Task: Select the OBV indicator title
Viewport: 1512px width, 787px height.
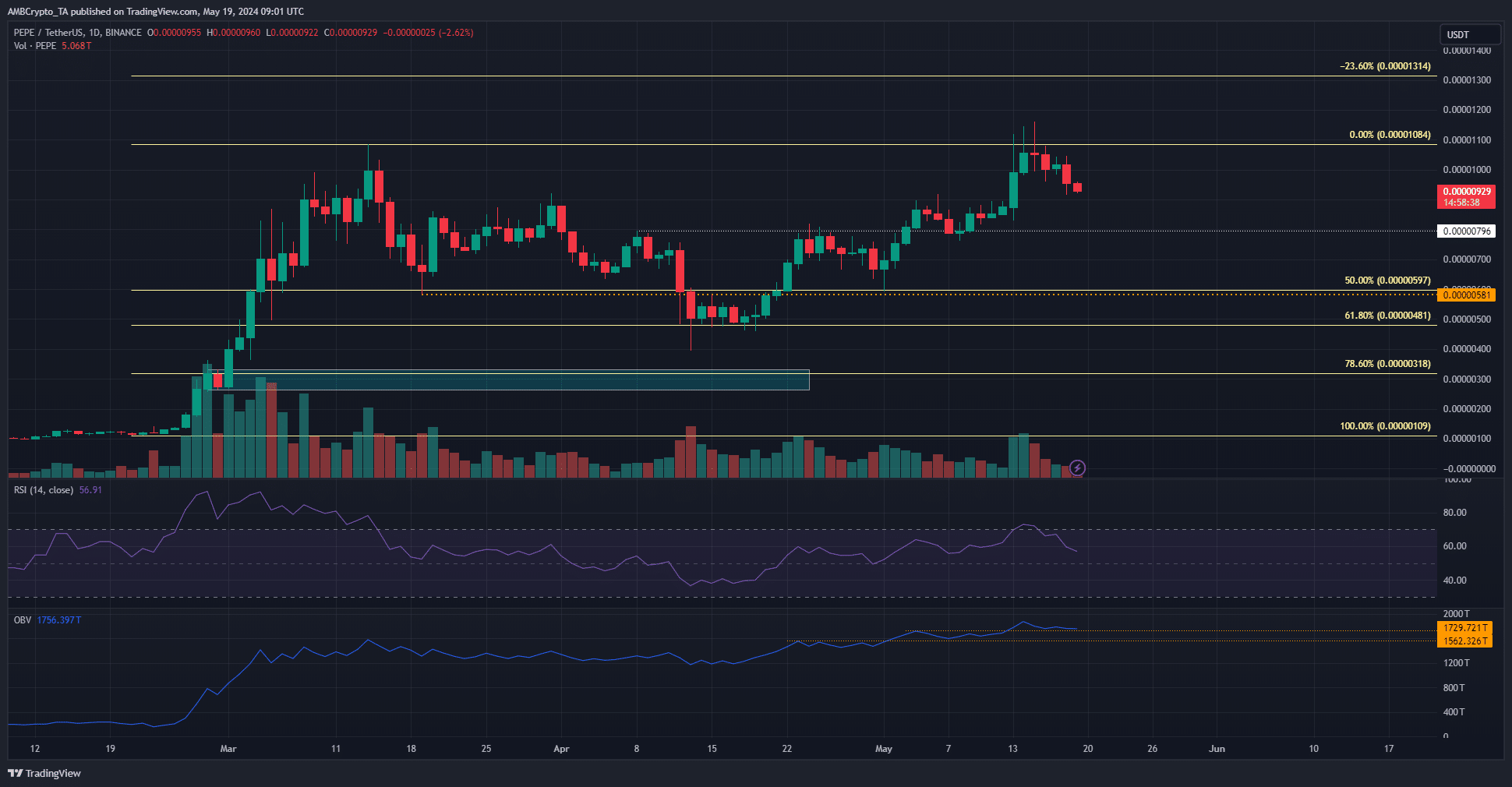Action: click(x=23, y=620)
